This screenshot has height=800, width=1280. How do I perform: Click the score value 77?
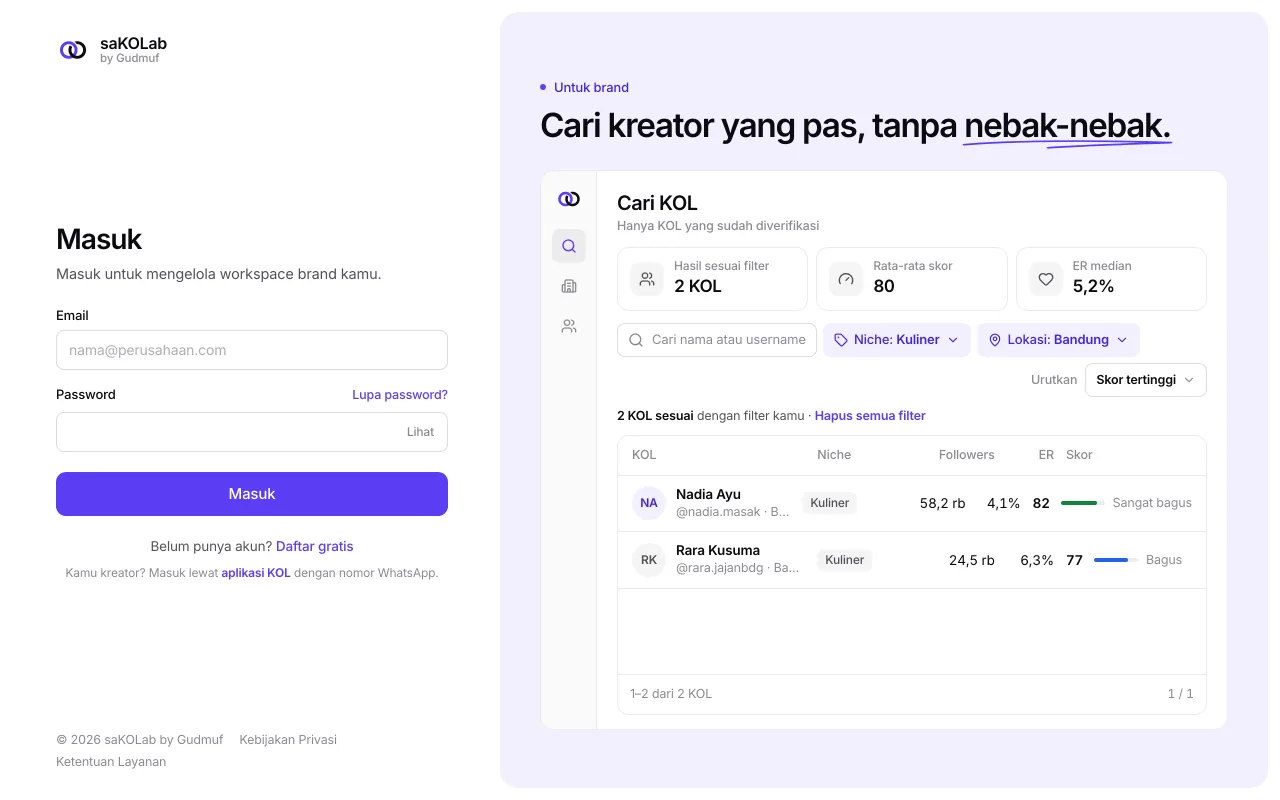point(1074,560)
